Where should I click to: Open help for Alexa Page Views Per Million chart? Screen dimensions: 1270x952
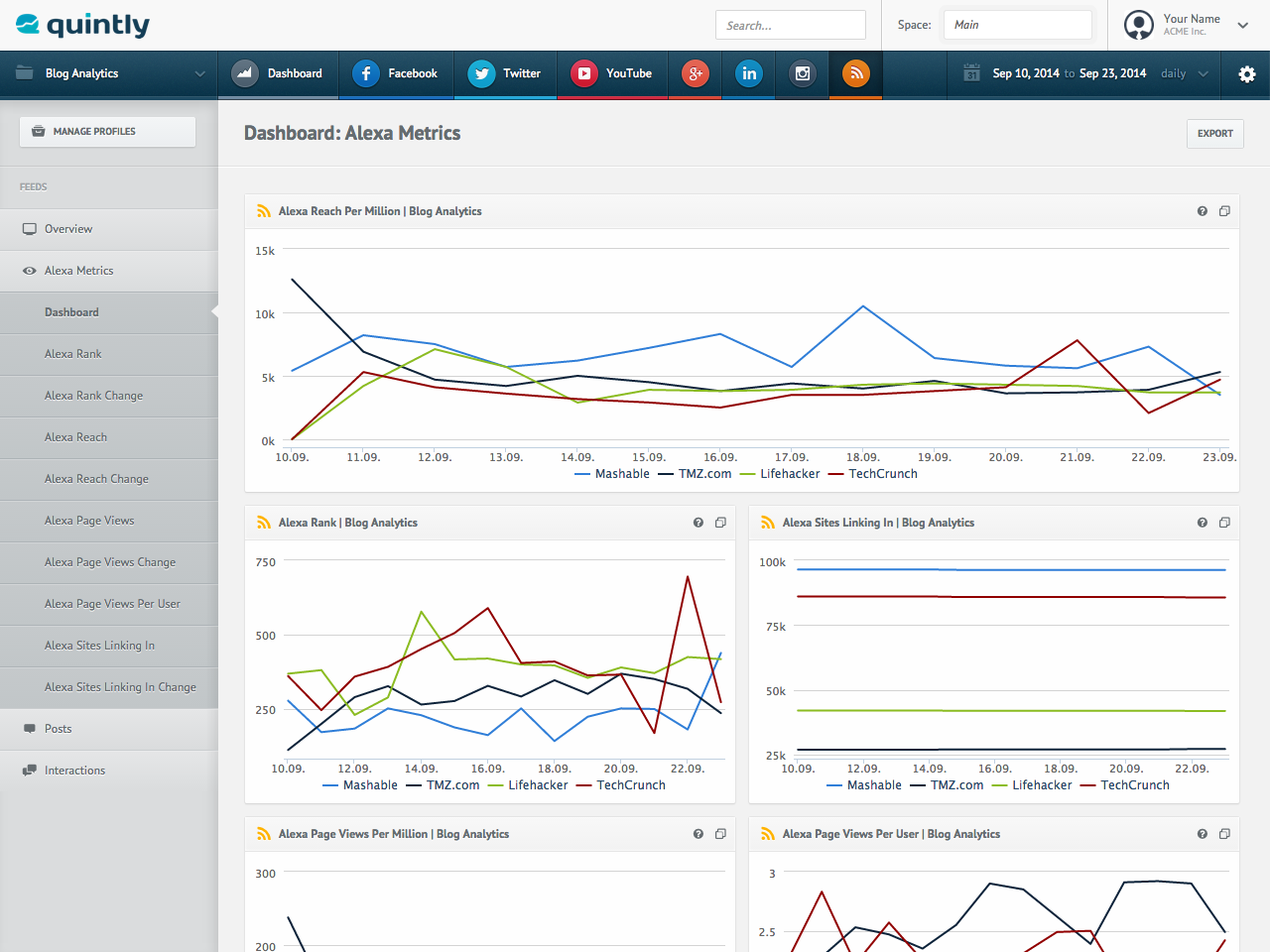pos(698,834)
